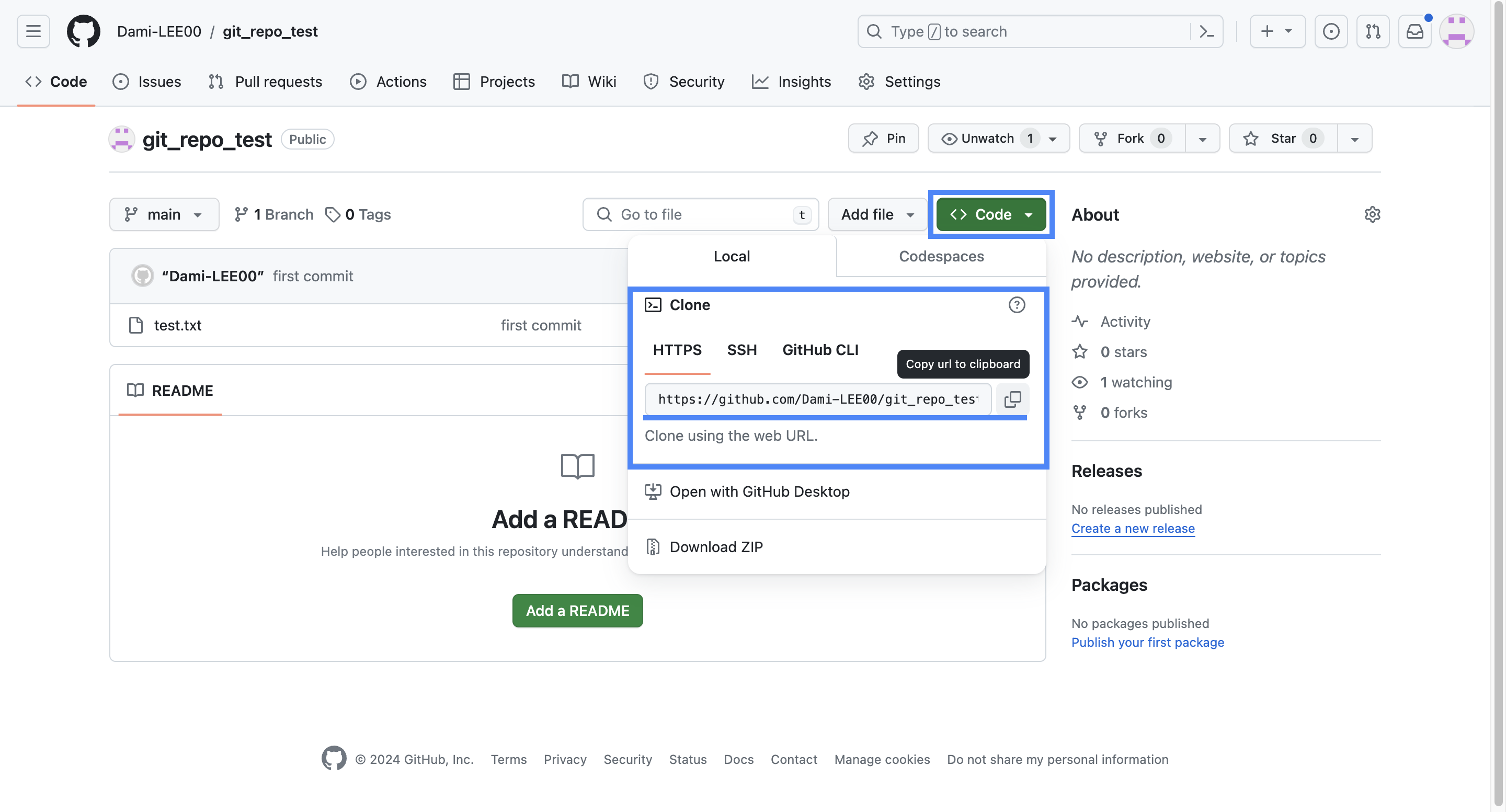Open the Security tab
Image resolution: width=1506 pixels, height=812 pixels.
[x=683, y=81]
